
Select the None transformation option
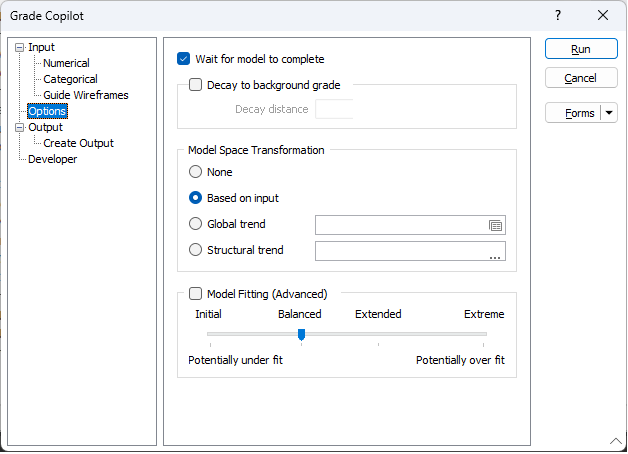click(195, 172)
